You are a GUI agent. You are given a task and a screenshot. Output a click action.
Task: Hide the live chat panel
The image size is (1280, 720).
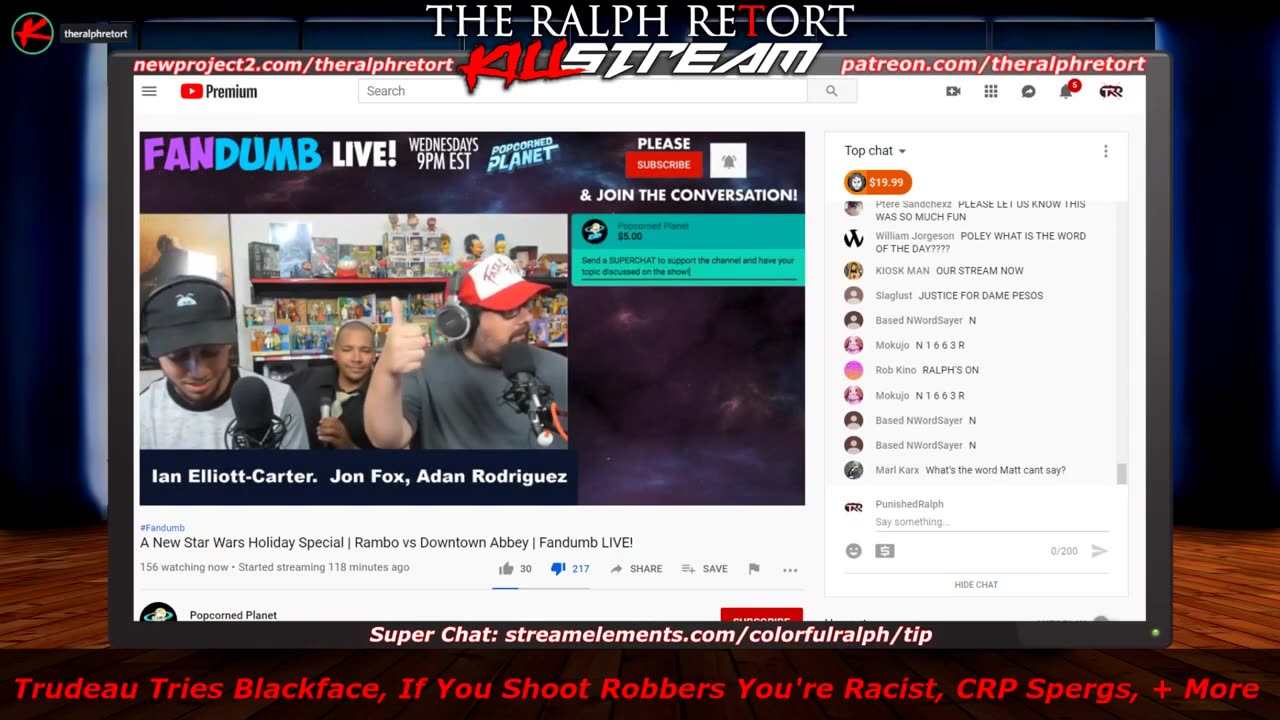coord(976,584)
